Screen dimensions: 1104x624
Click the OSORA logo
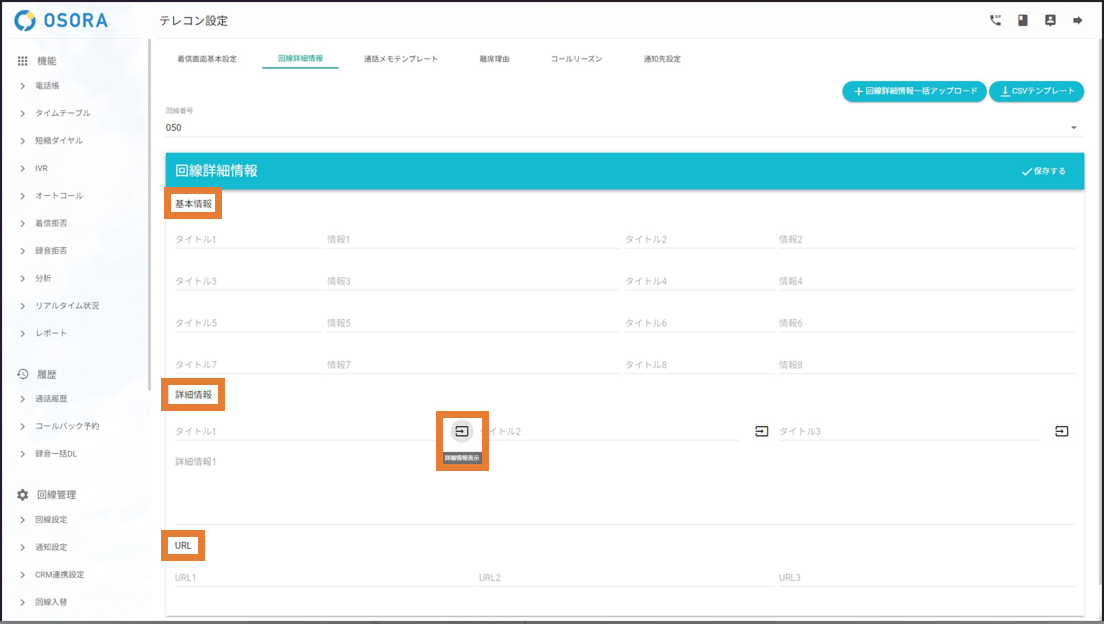(x=62, y=20)
